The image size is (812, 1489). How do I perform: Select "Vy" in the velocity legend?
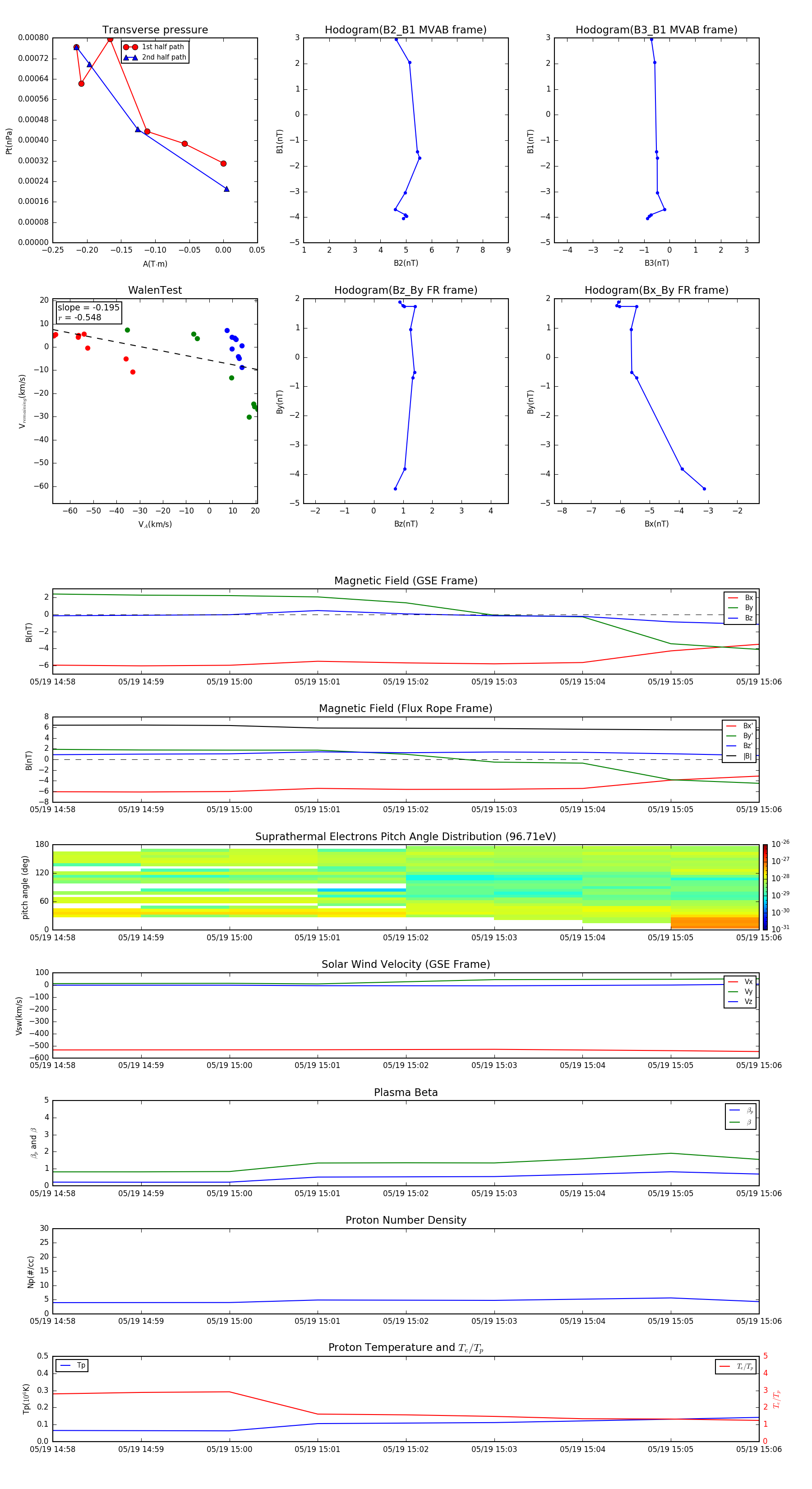(x=741, y=991)
